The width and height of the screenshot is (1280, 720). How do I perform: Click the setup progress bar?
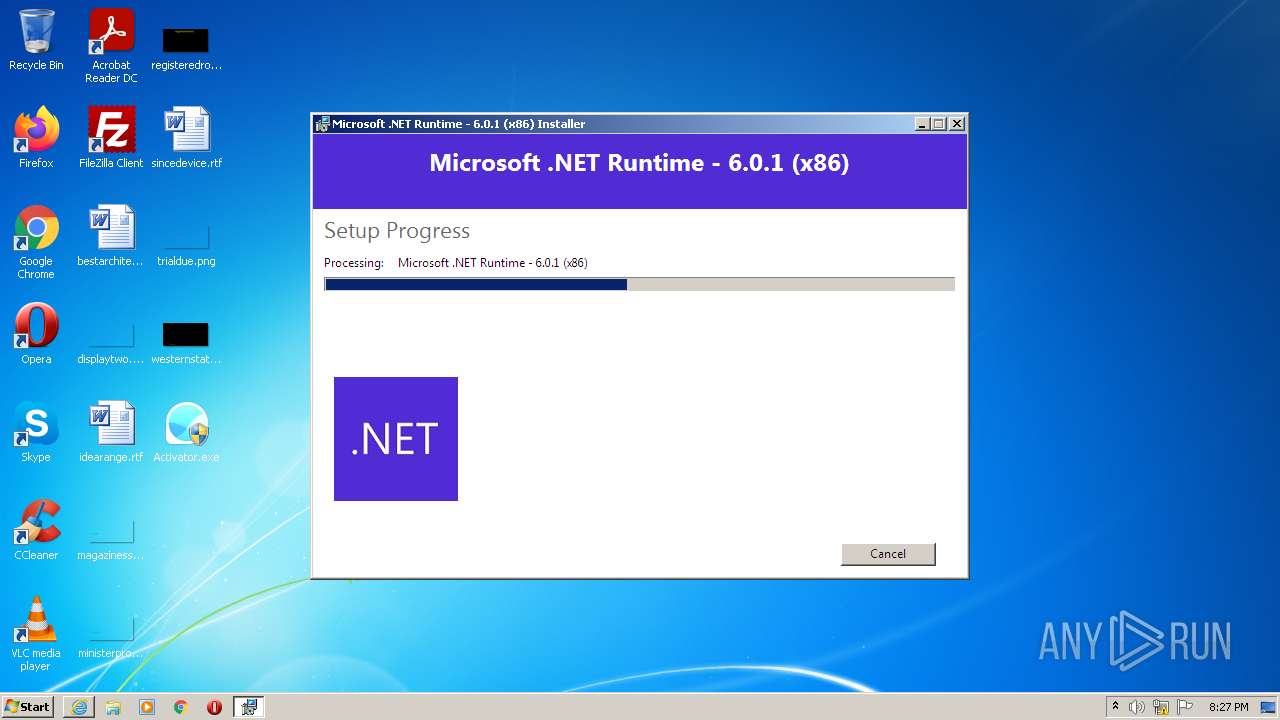click(x=640, y=284)
